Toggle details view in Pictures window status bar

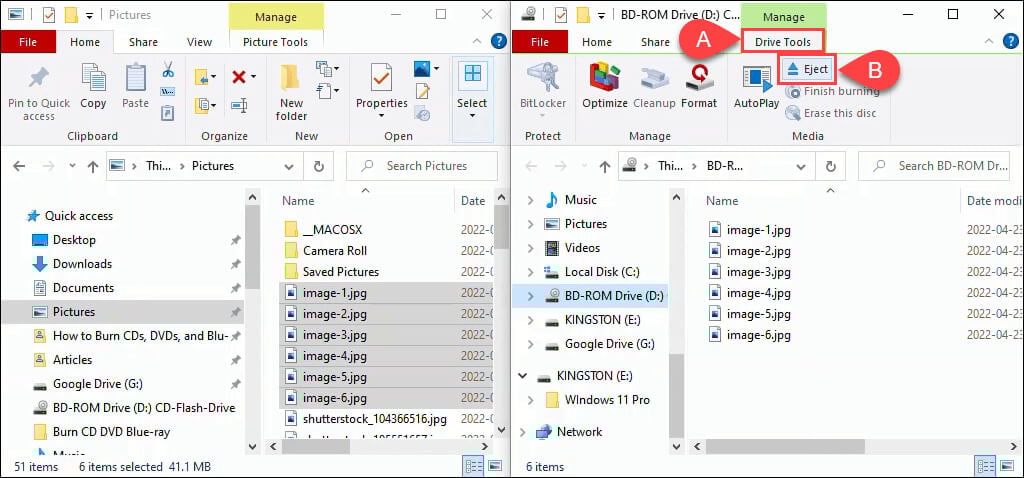coord(473,466)
